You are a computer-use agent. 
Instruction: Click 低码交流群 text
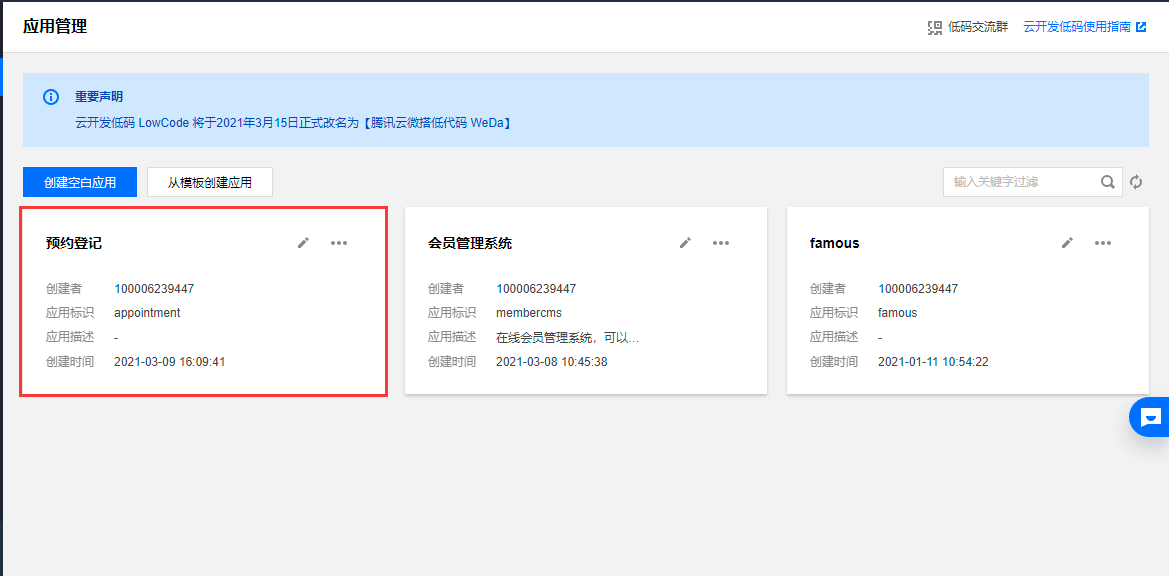point(978,28)
